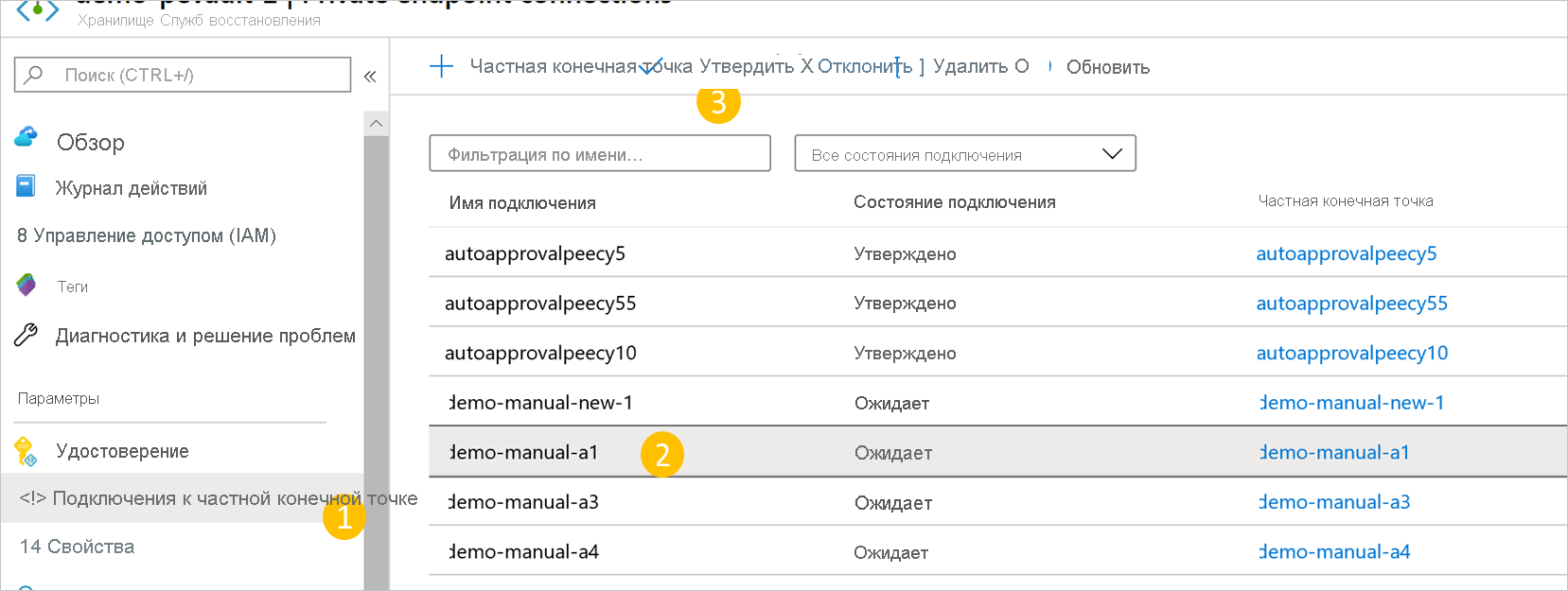
Task: Select the autoapprovalpeecy5 connection name
Action: coord(535,253)
